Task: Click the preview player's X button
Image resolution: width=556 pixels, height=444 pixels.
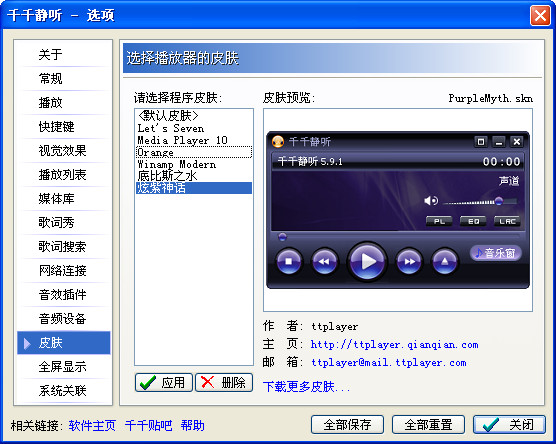Action: click(x=517, y=142)
